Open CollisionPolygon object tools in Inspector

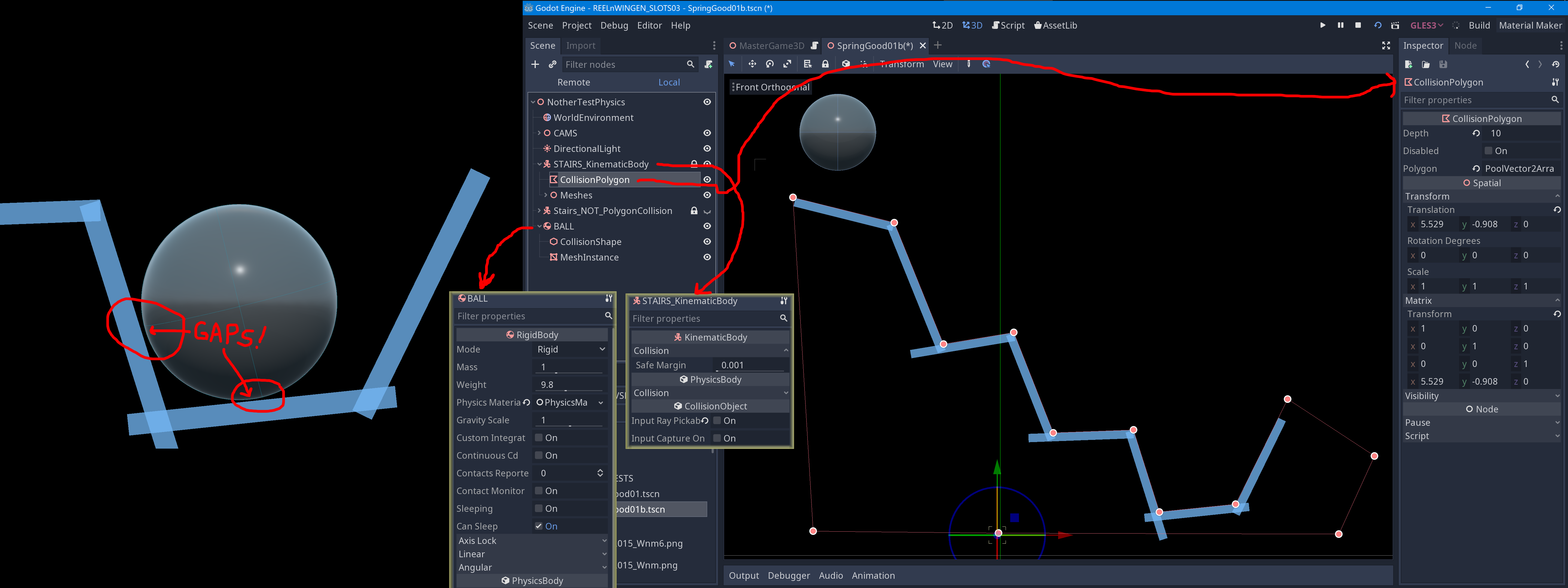[1555, 82]
